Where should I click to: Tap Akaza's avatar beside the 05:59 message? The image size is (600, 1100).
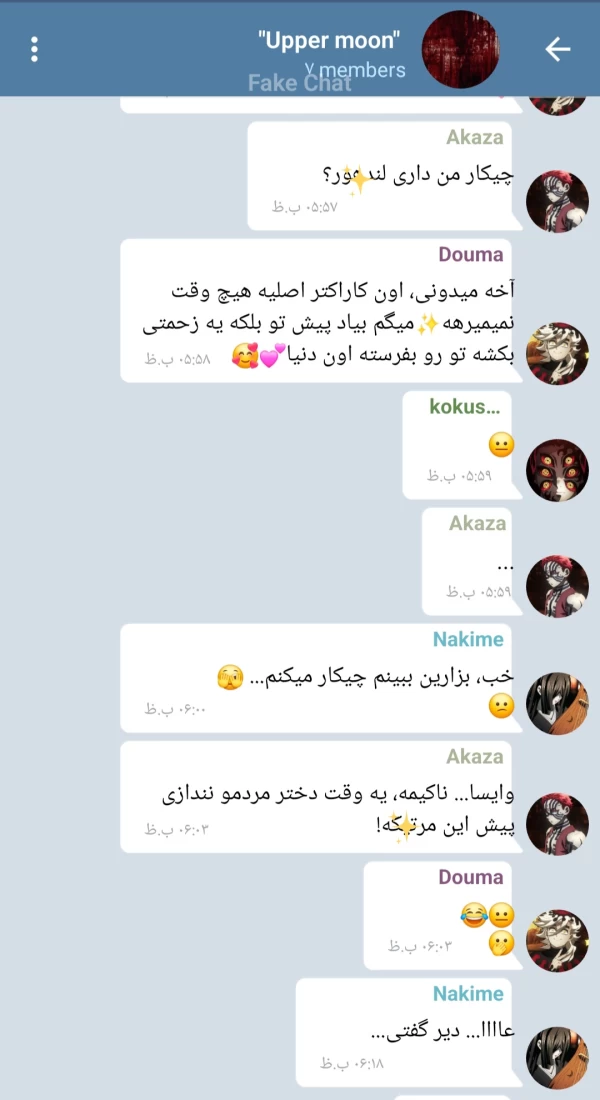click(557, 586)
